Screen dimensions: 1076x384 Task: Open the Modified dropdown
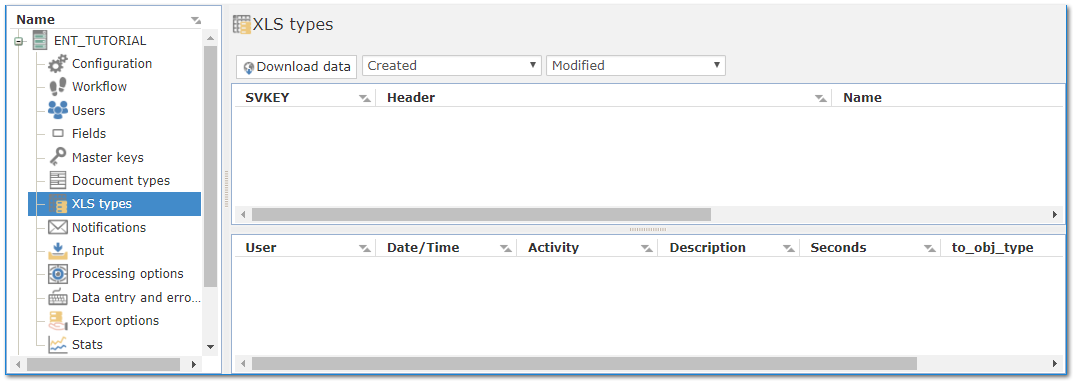point(635,66)
